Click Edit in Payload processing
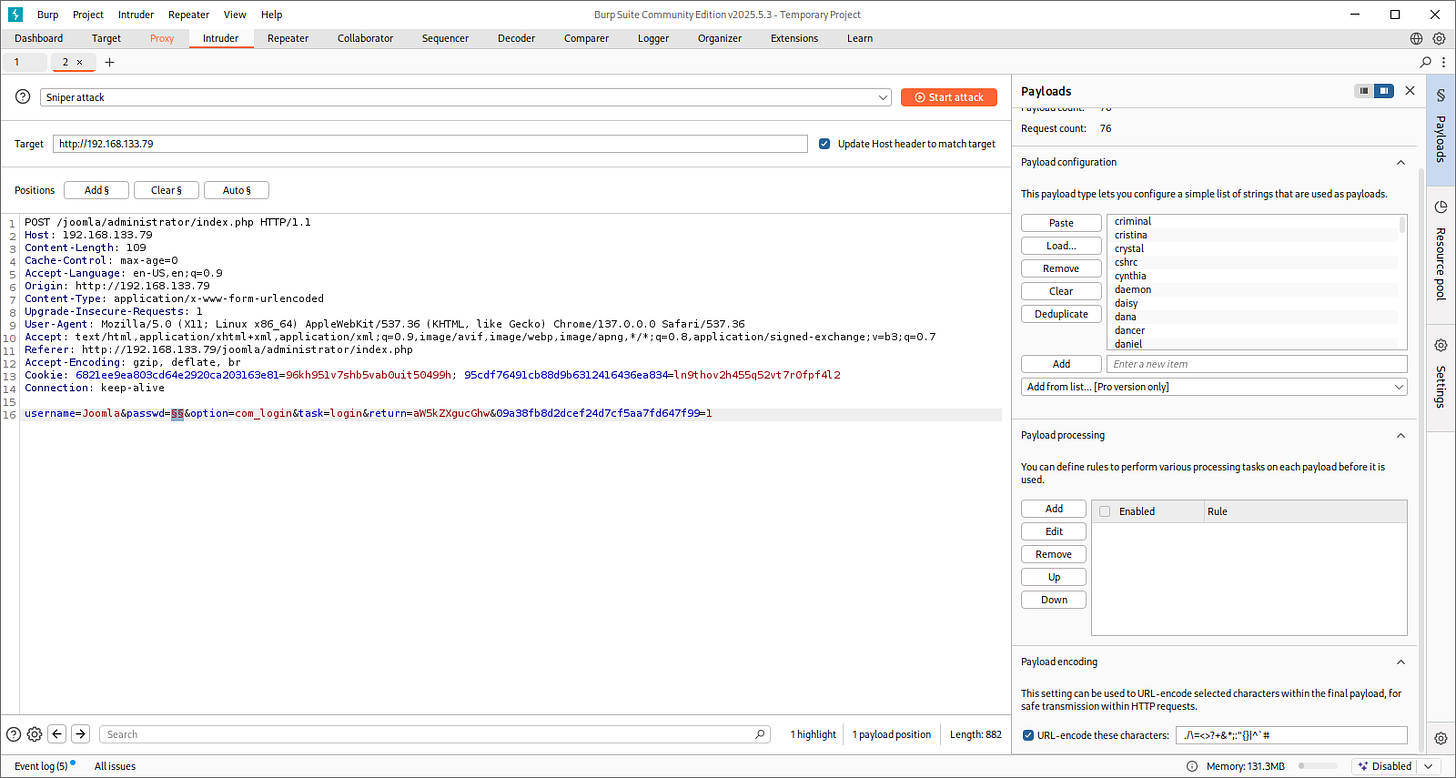The width and height of the screenshot is (1456, 778). pos(1054,532)
